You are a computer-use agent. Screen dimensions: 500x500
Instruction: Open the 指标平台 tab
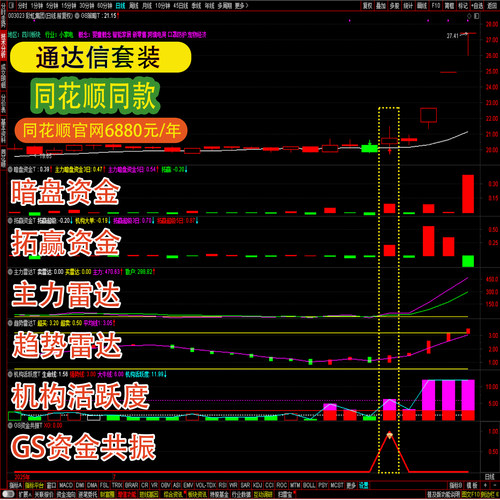34,485
